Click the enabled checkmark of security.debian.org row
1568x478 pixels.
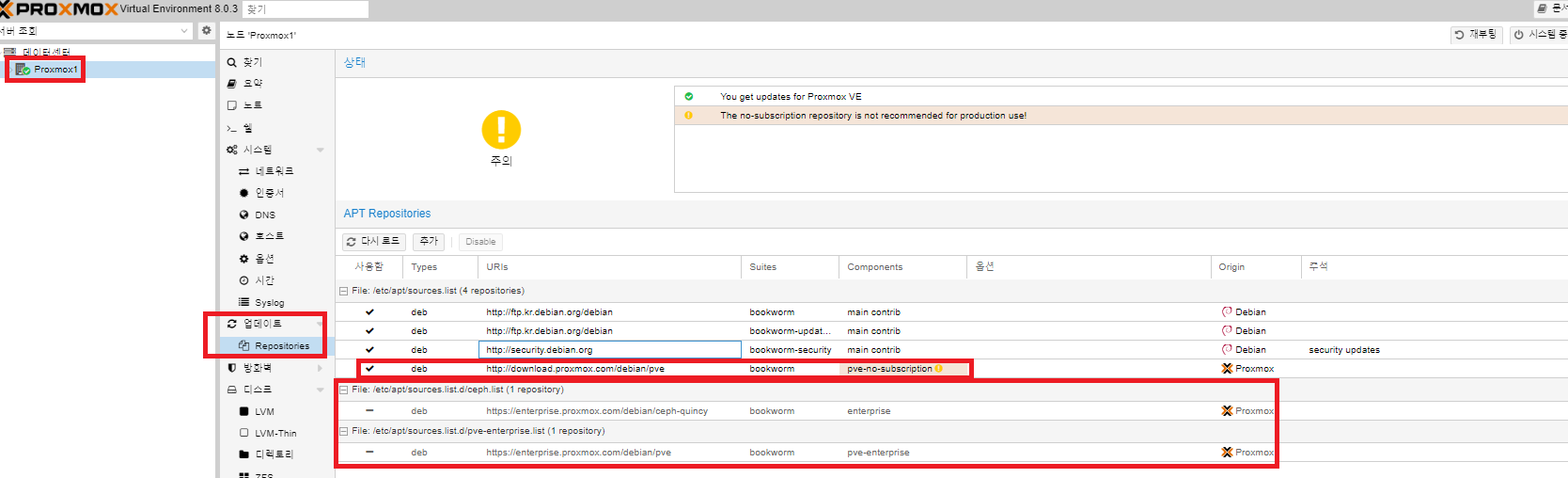369,350
